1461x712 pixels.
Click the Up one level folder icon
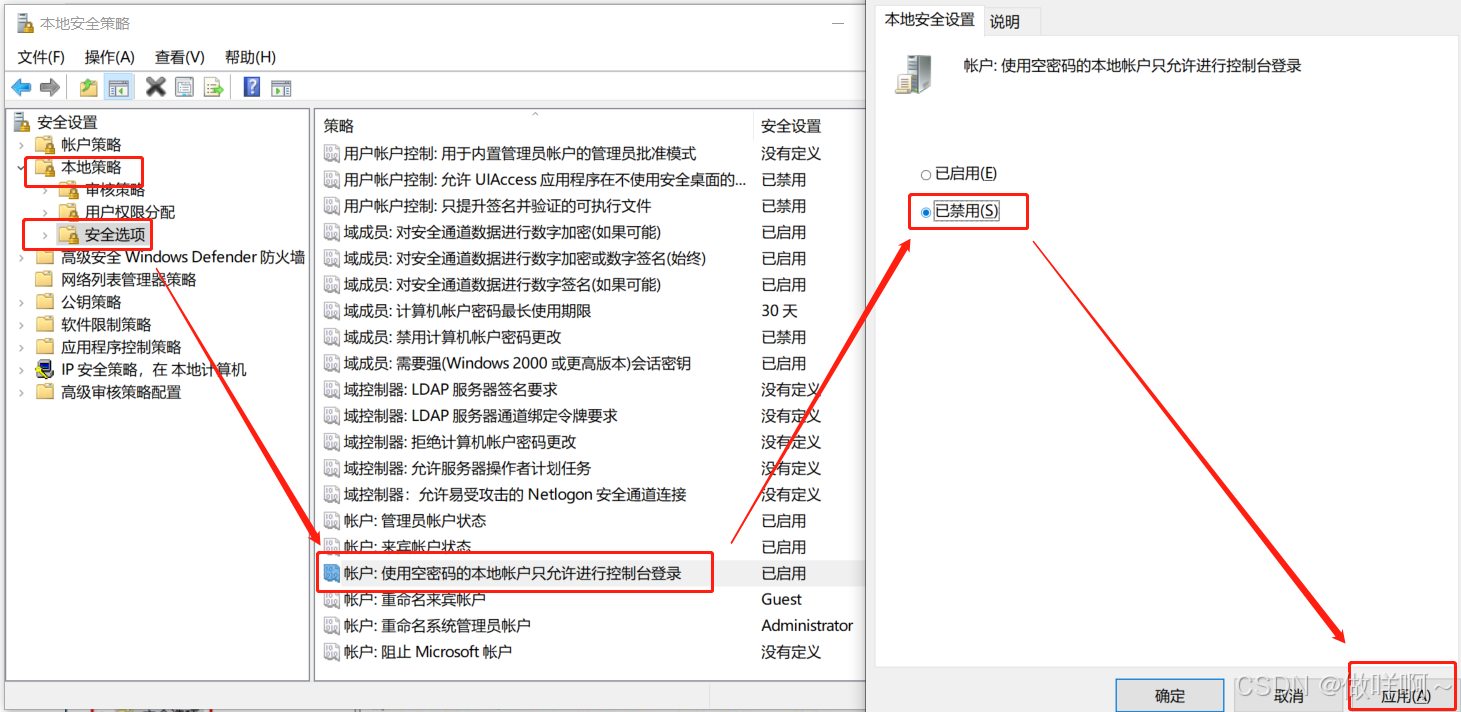pyautogui.click(x=89, y=88)
